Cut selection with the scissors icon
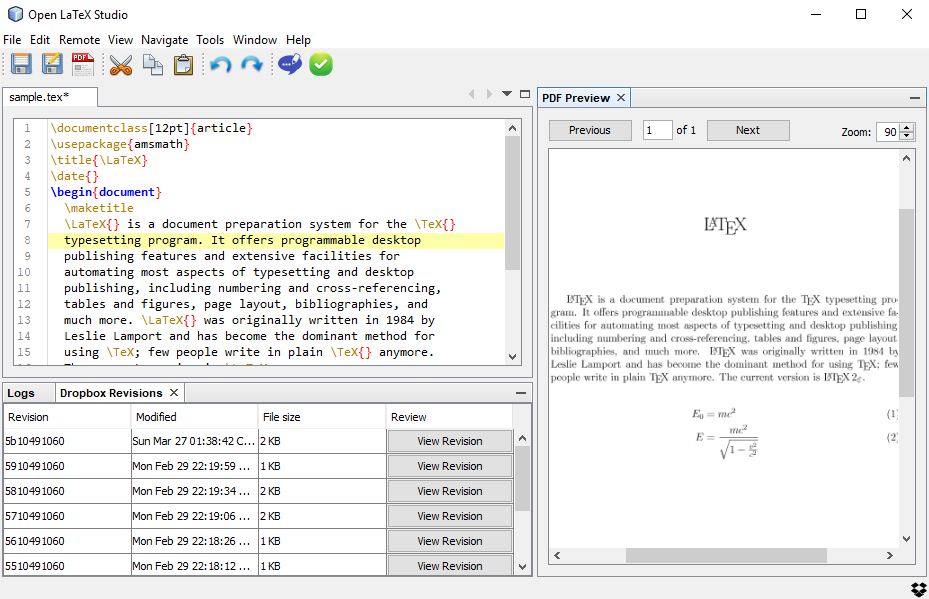This screenshot has width=929, height=599. pos(121,65)
